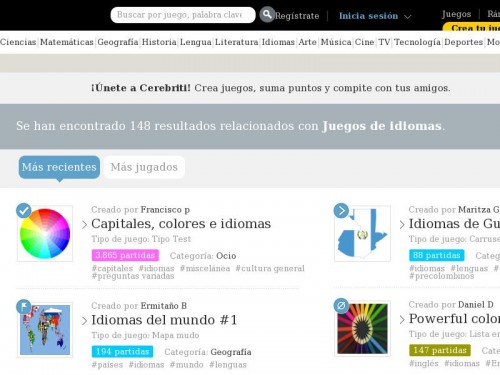Screen dimensions: 500x375
Task: Focus the Buscar por juego search field
Action: coord(183,15)
